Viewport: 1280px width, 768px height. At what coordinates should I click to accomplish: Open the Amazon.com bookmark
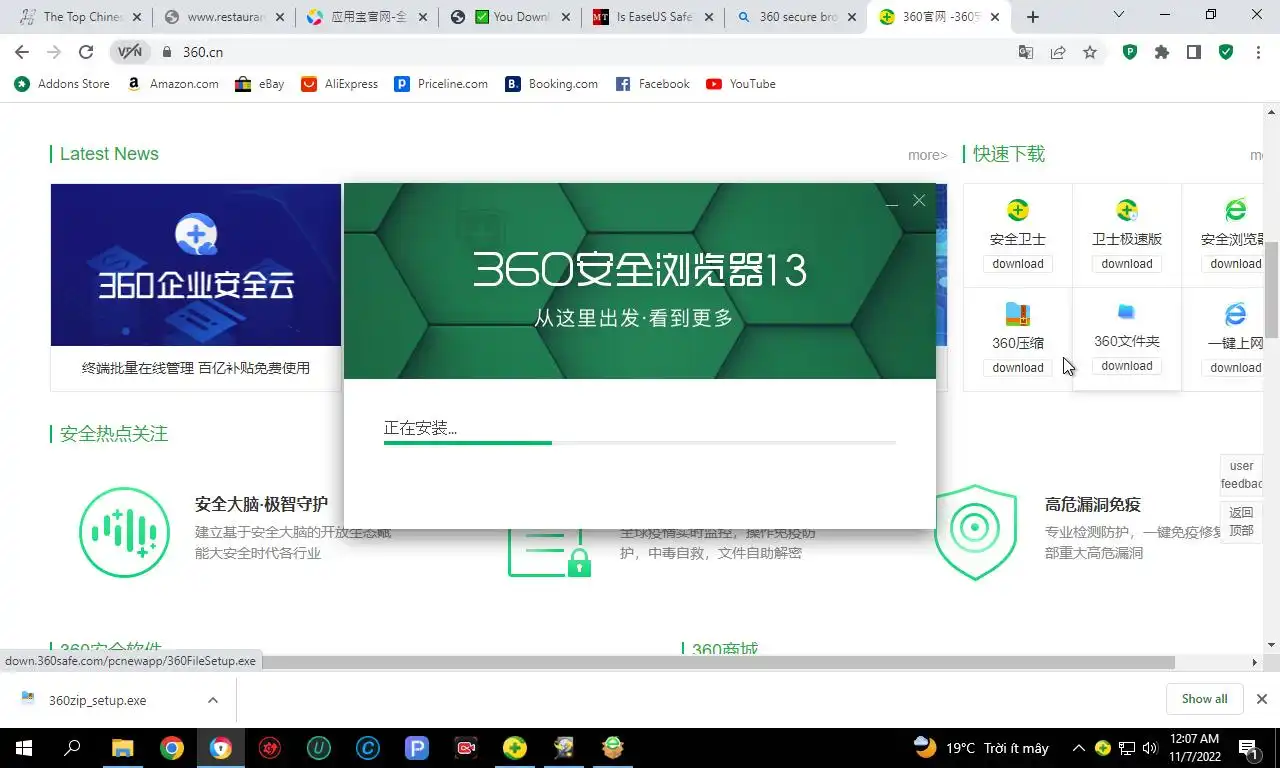click(x=173, y=84)
